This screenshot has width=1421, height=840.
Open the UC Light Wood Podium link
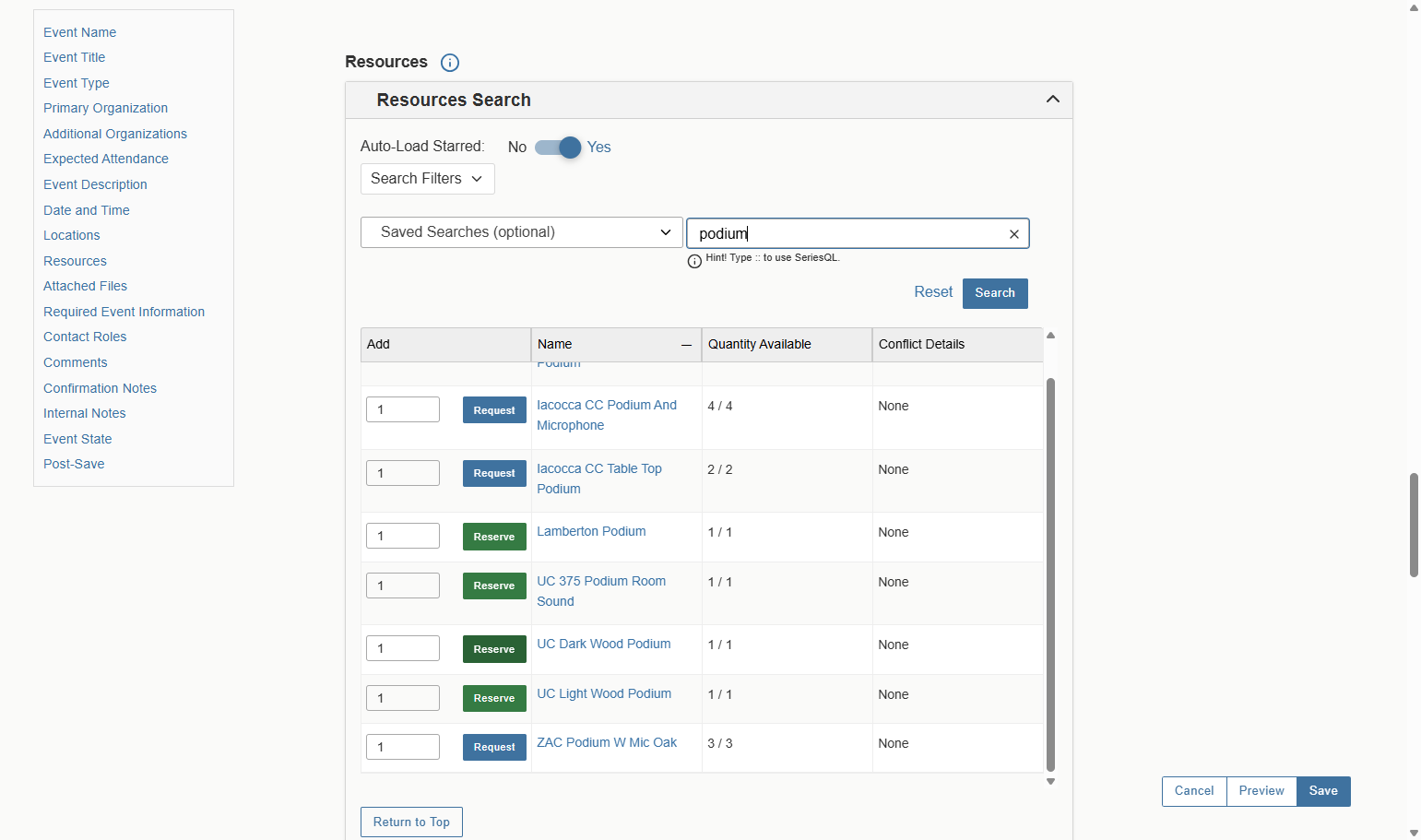604,694
